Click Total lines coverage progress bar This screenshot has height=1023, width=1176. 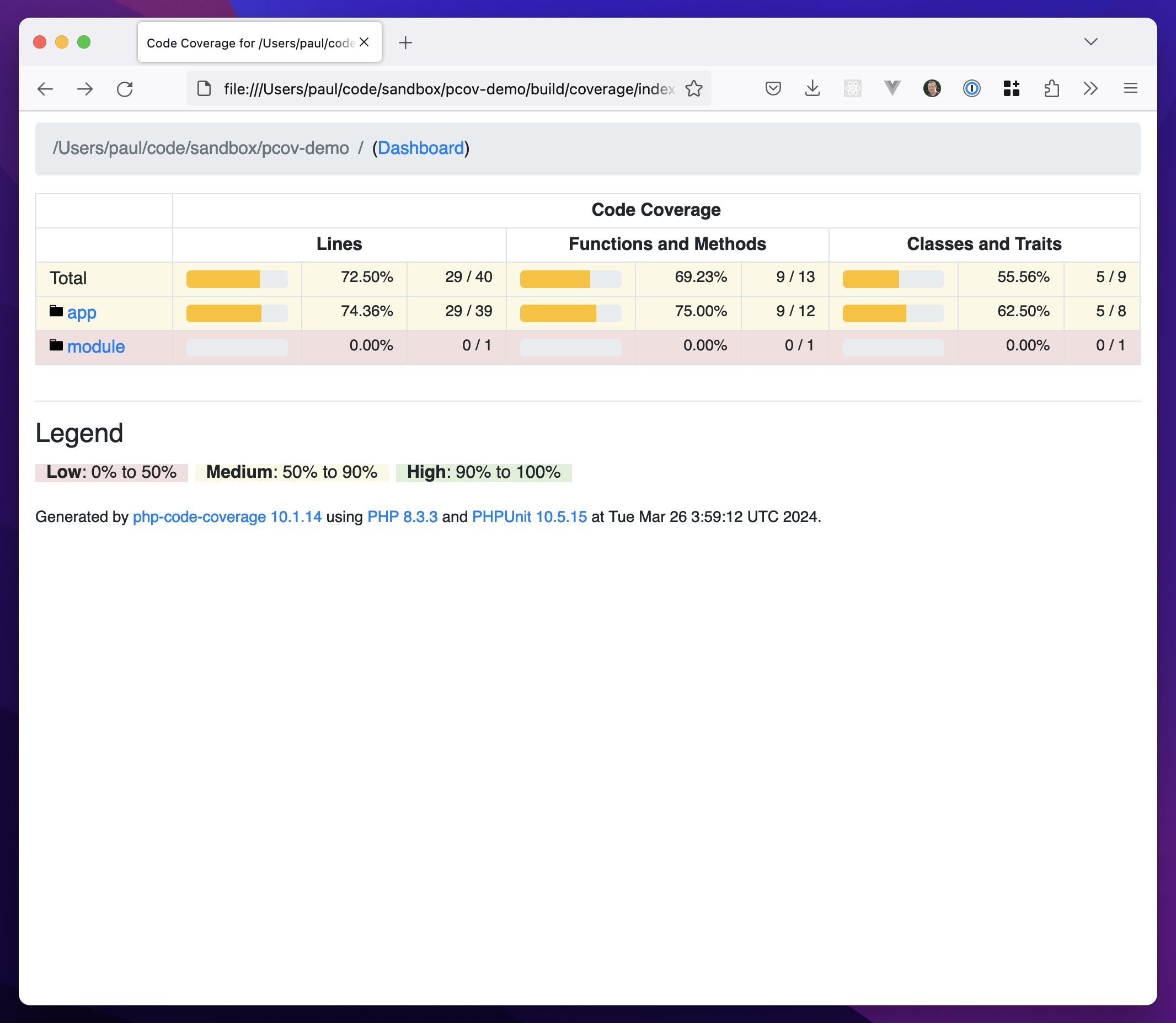237,279
